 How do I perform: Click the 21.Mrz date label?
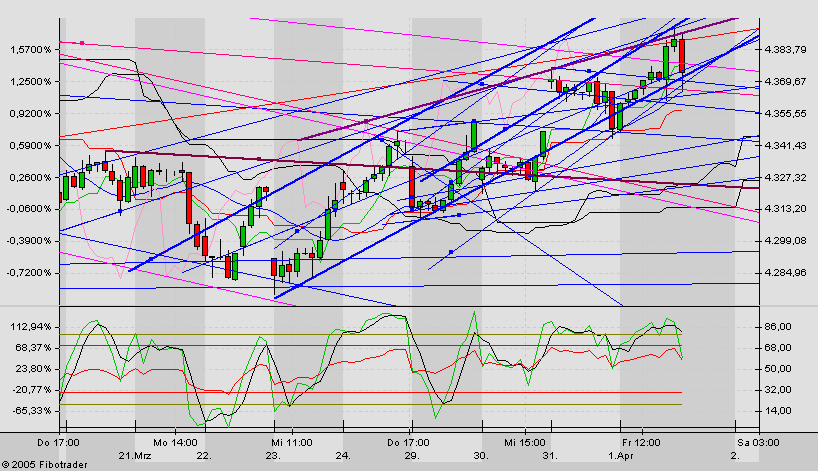pyautogui.click(x=135, y=456)
